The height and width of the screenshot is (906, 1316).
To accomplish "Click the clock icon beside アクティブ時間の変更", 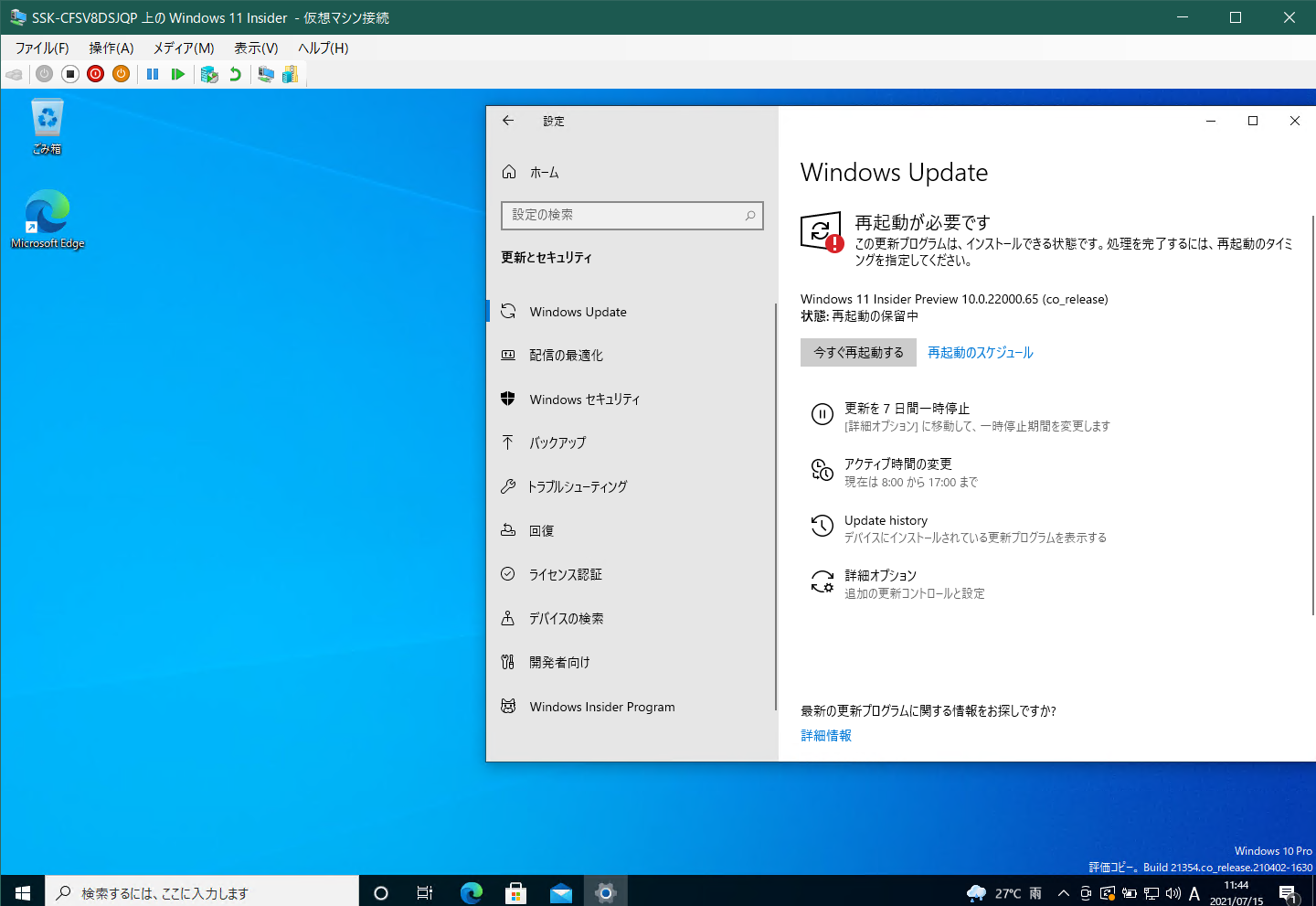I will (x=822, y=470).
